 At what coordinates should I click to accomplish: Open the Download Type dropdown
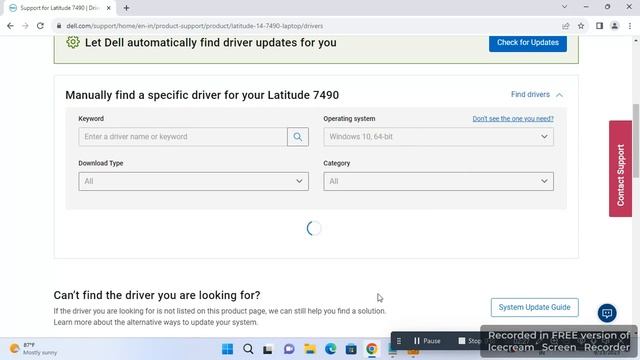point(193,181)
